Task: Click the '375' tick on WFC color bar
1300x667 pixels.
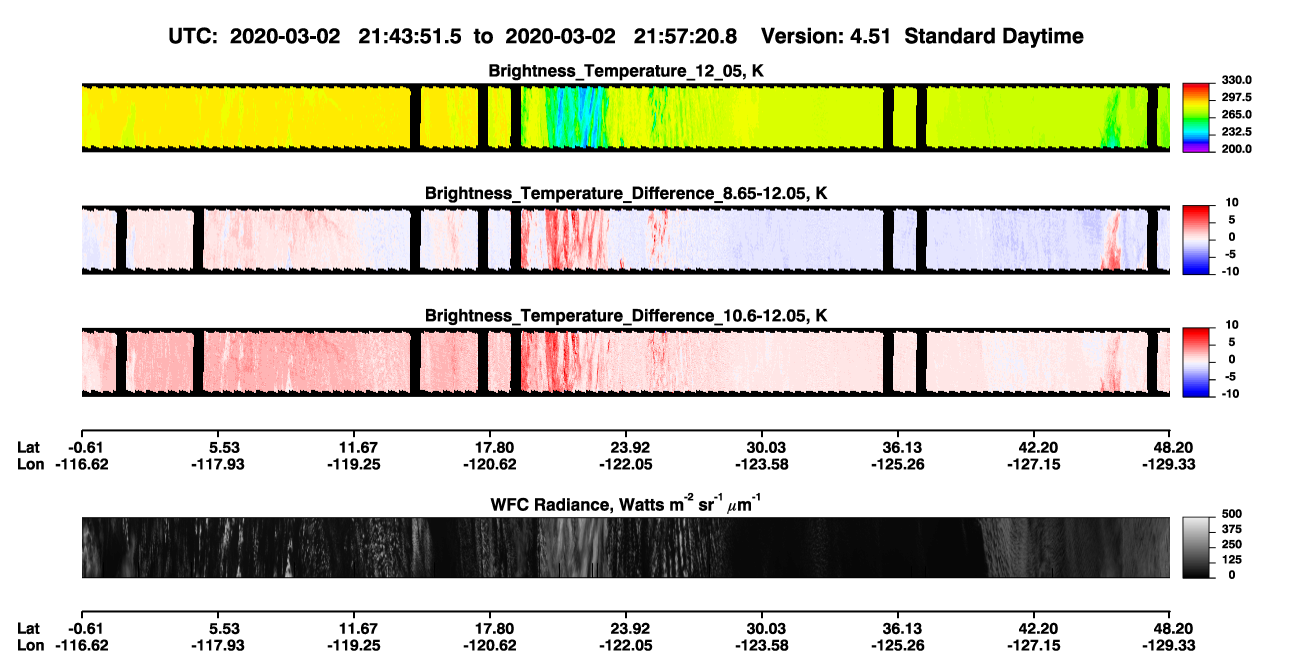Action: coord(1232,531)
